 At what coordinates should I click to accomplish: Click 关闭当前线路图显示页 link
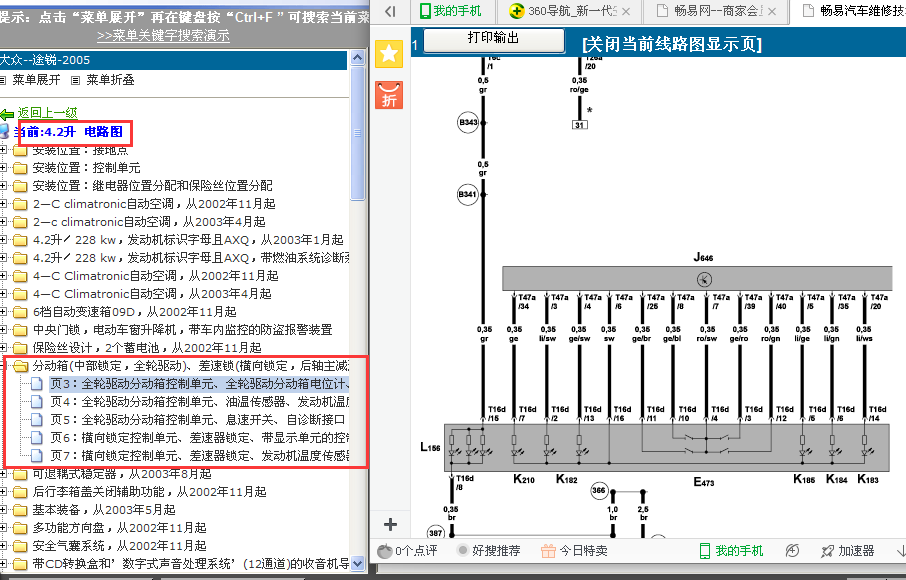[x=672, y=44]
